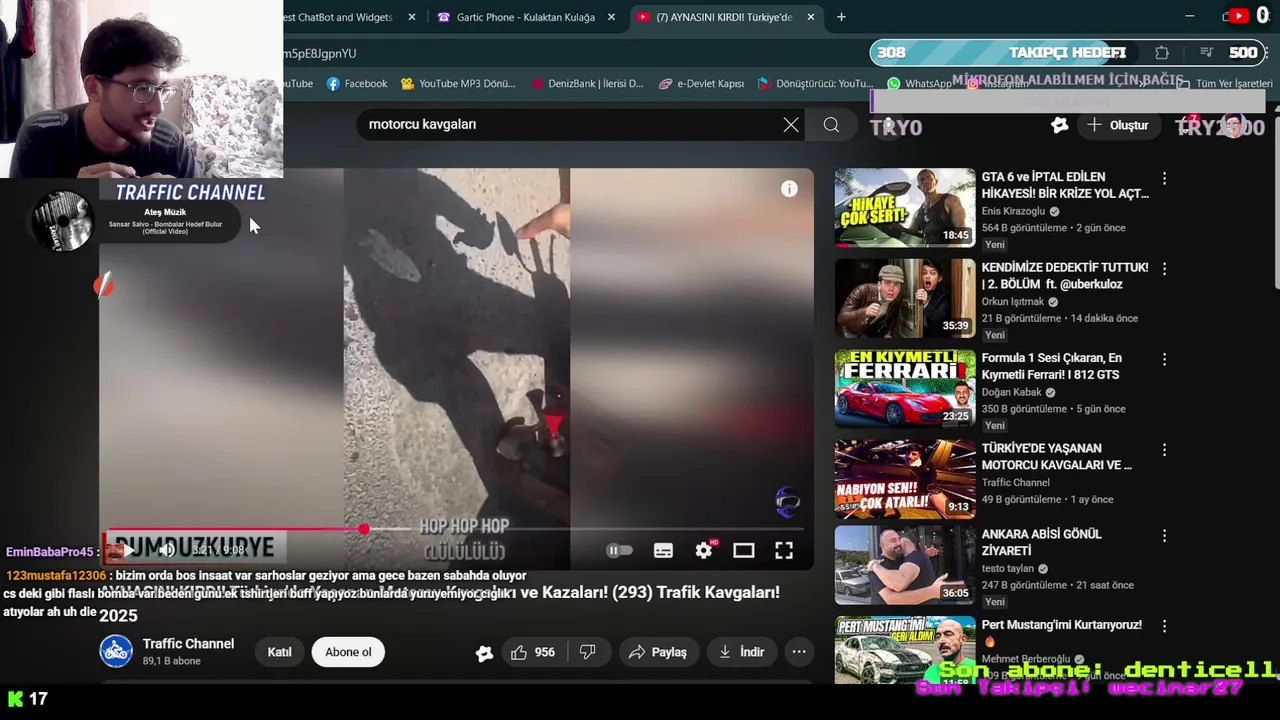The width and height of the screenshot is (1280, 720).
Task: Seek using the red progress bar scrubber
Action: 364,528
